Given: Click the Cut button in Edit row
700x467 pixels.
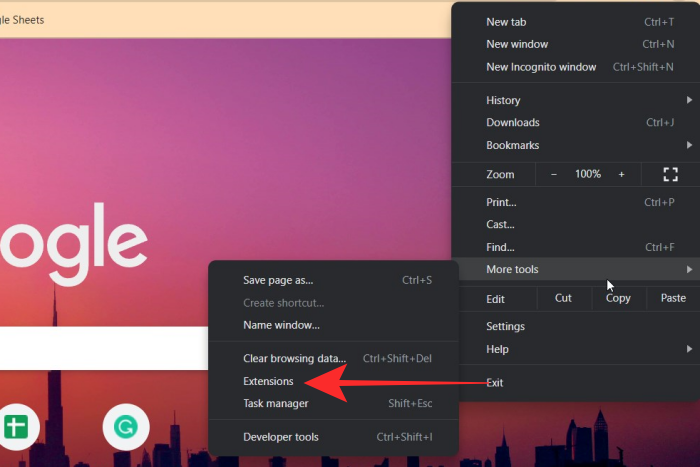Looking at the screenshot, I should click(563, 298).
